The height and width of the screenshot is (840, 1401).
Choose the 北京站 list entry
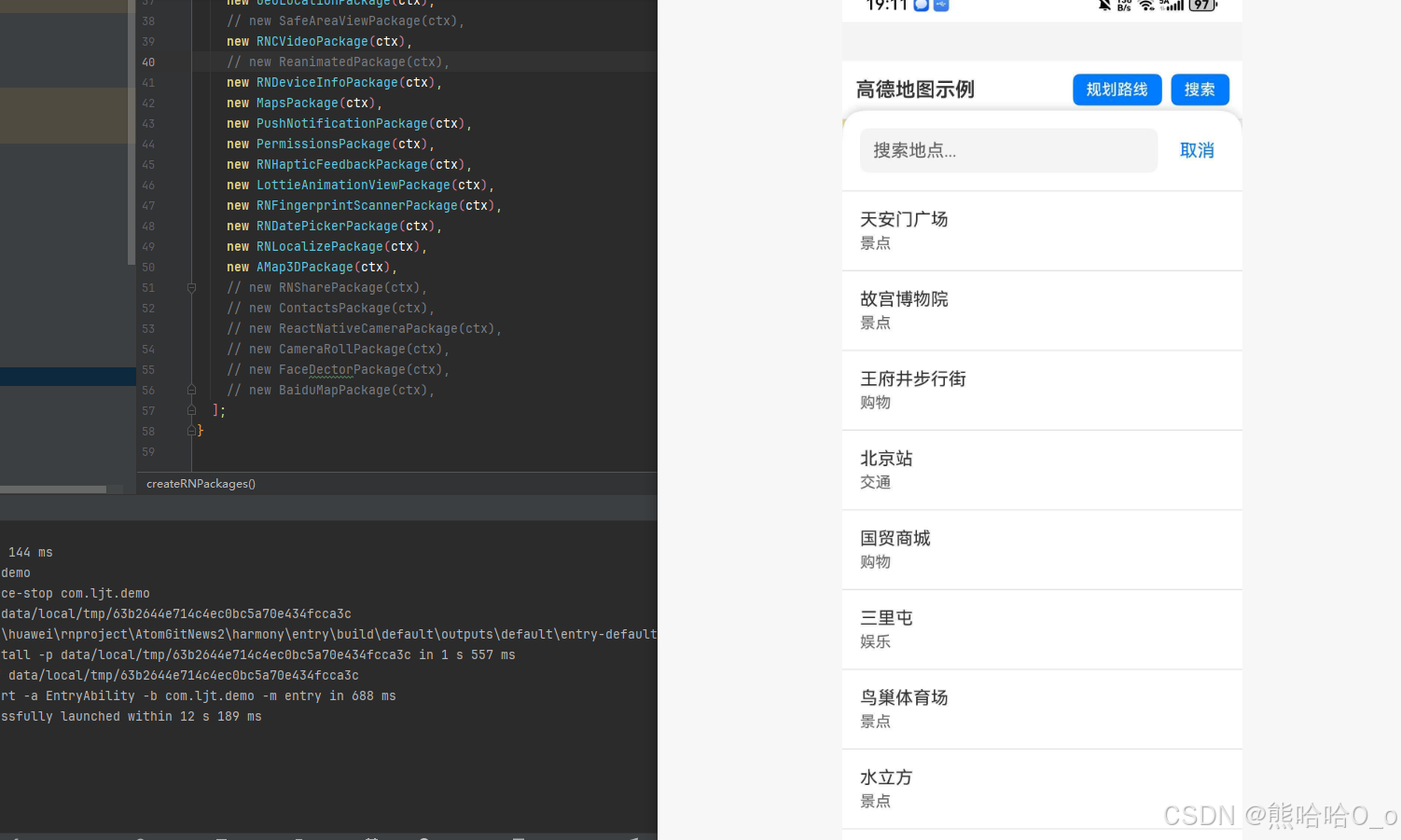point(1042,470)
